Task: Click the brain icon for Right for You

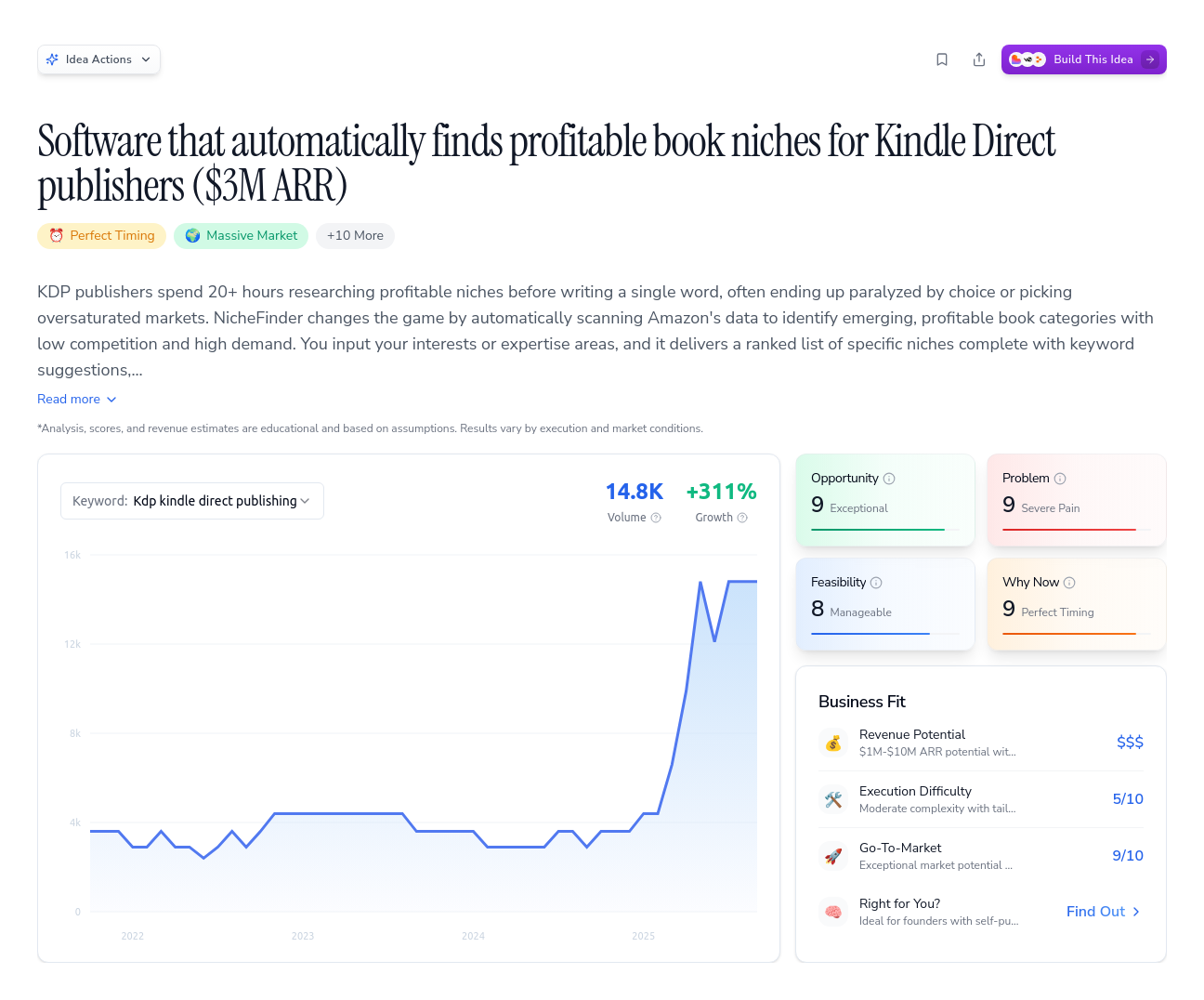Action: (833, 912)
